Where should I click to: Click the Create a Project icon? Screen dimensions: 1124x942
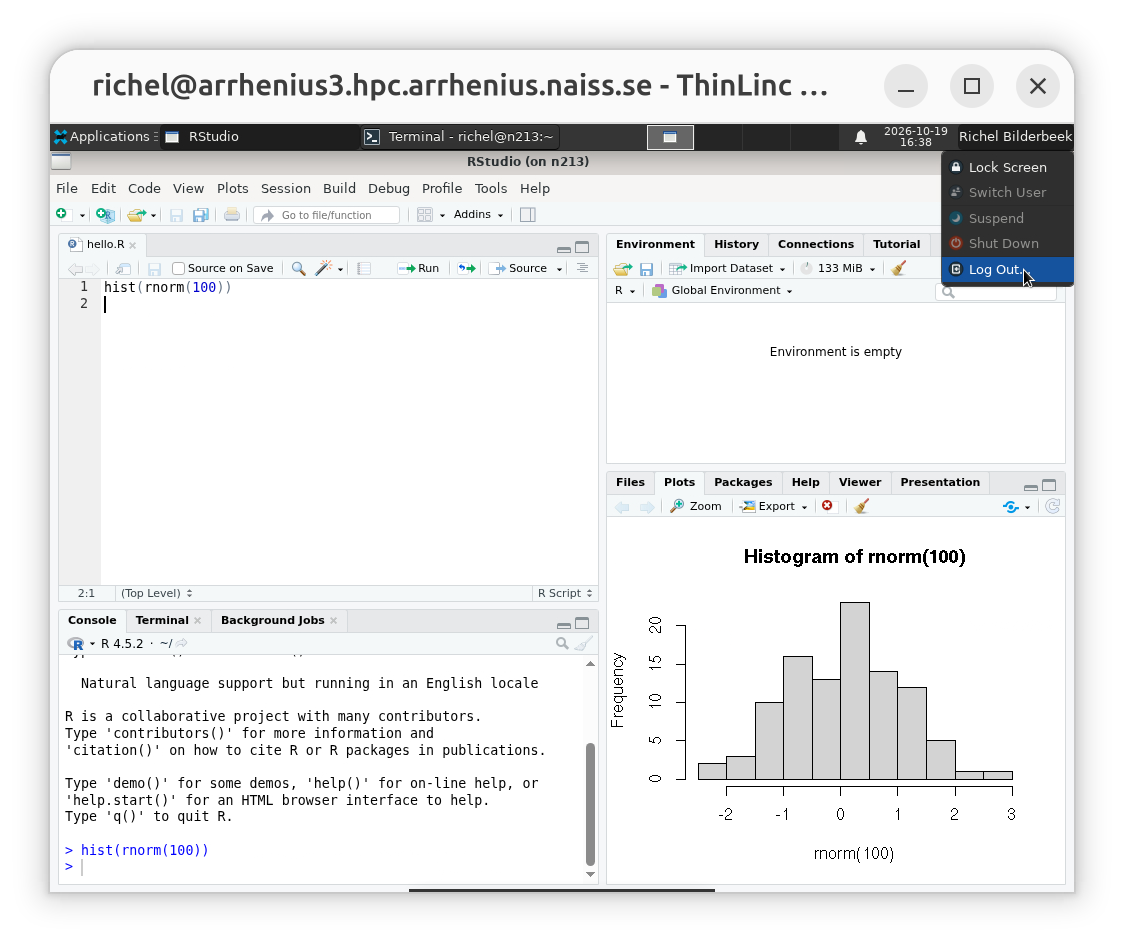[105, 214]
